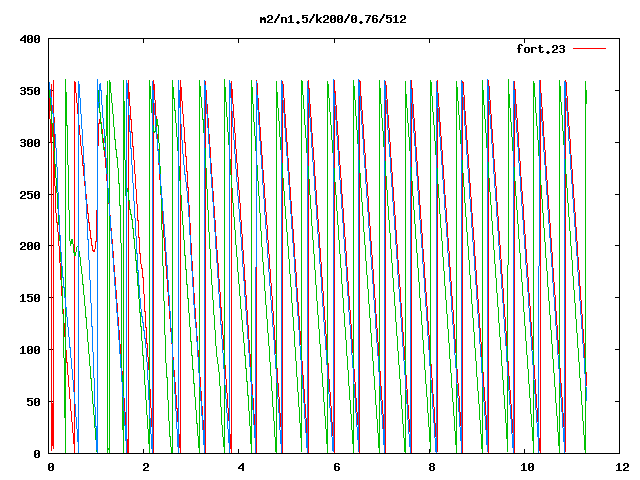Screen dimensions: 640x480
Task: Click the y-axis label 400
Action: coord(30,39)
